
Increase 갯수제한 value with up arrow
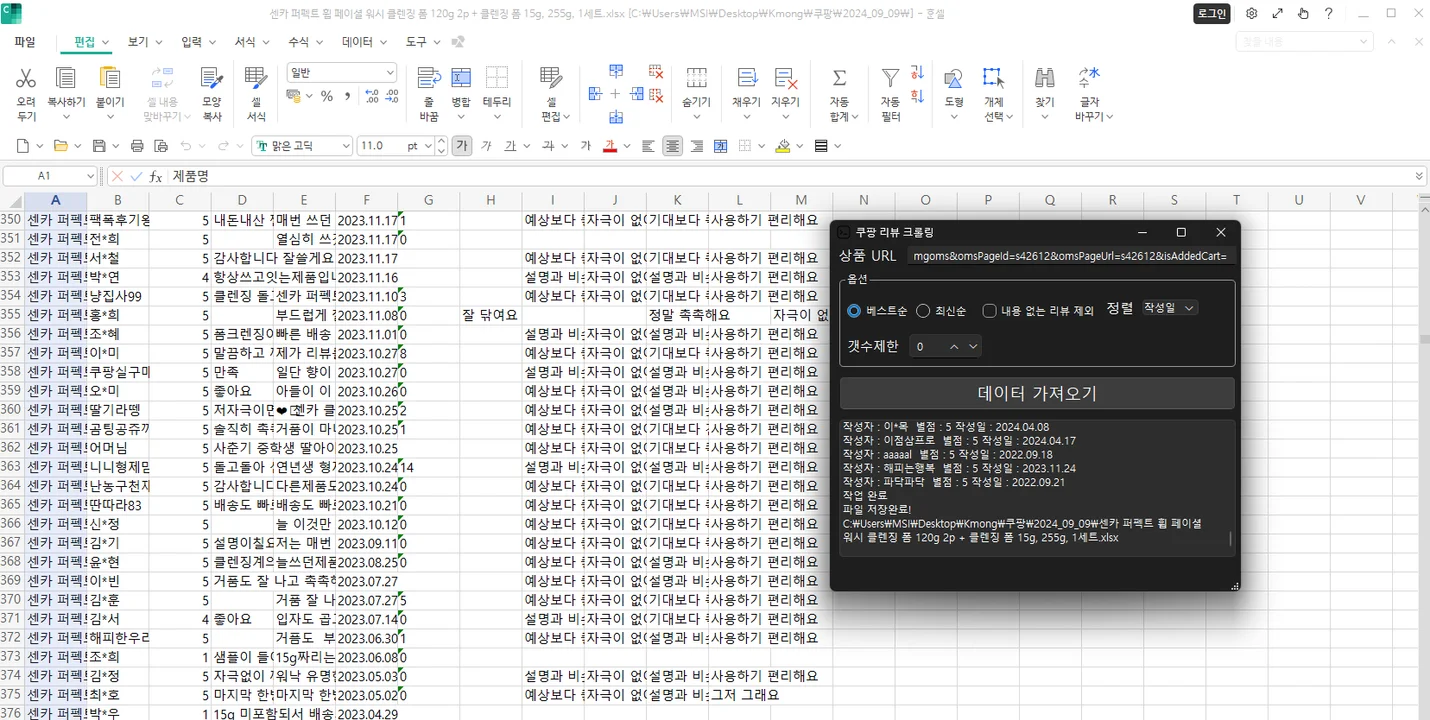[954, 346]
